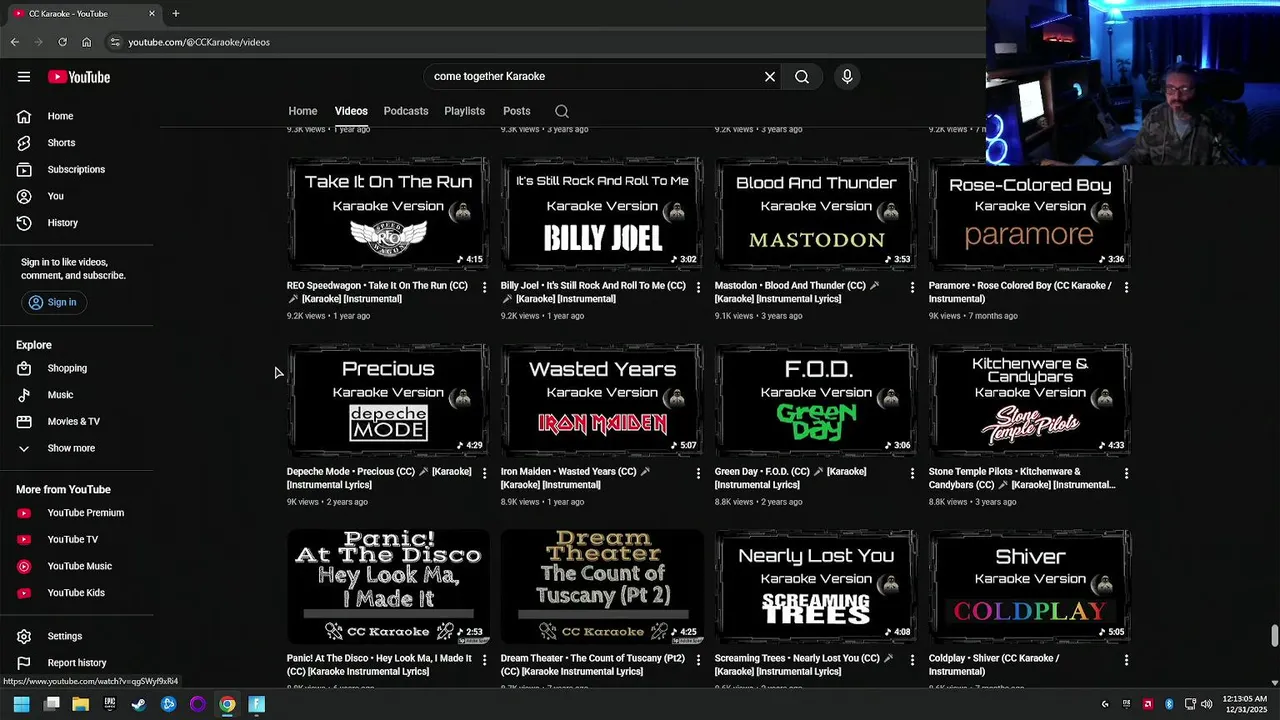Open File Explorer from the taskbar
1280x720 pixels.
tap(80, 704)
